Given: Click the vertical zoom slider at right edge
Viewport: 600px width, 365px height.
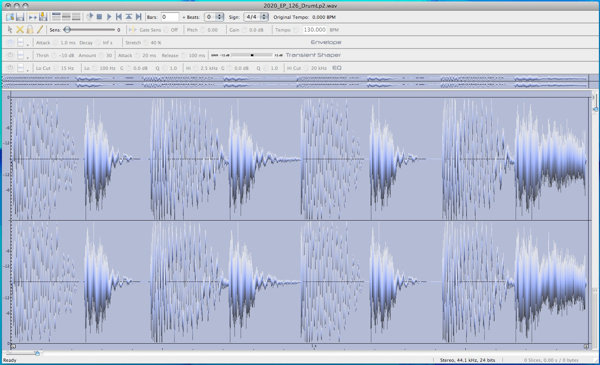Looking at the screenshot, I should click(x=595, y=109).
